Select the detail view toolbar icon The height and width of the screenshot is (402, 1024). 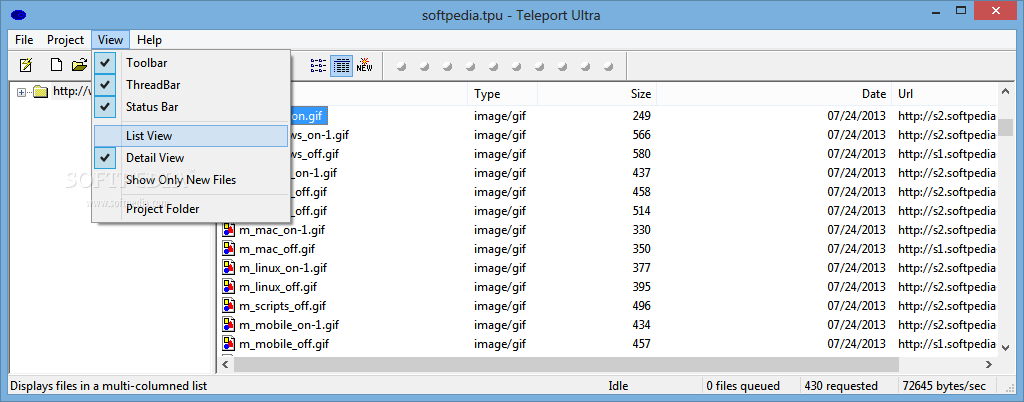click(x=342, y=65)
